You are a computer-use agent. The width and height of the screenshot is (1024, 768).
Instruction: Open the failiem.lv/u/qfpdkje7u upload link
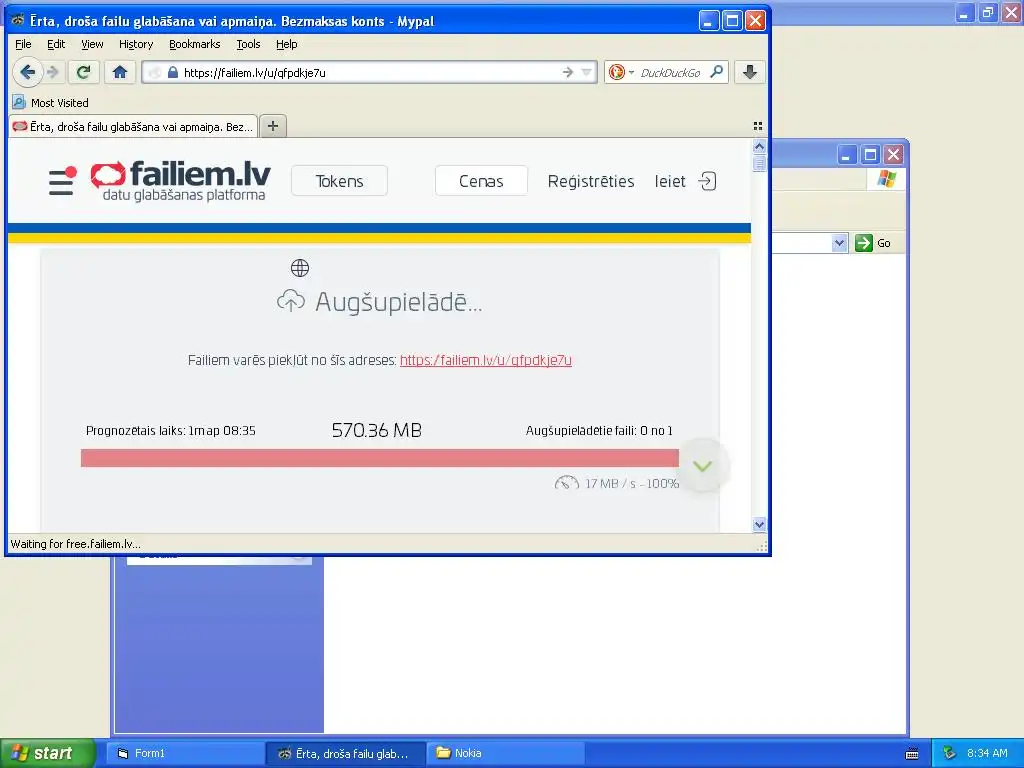coord(485,360)
